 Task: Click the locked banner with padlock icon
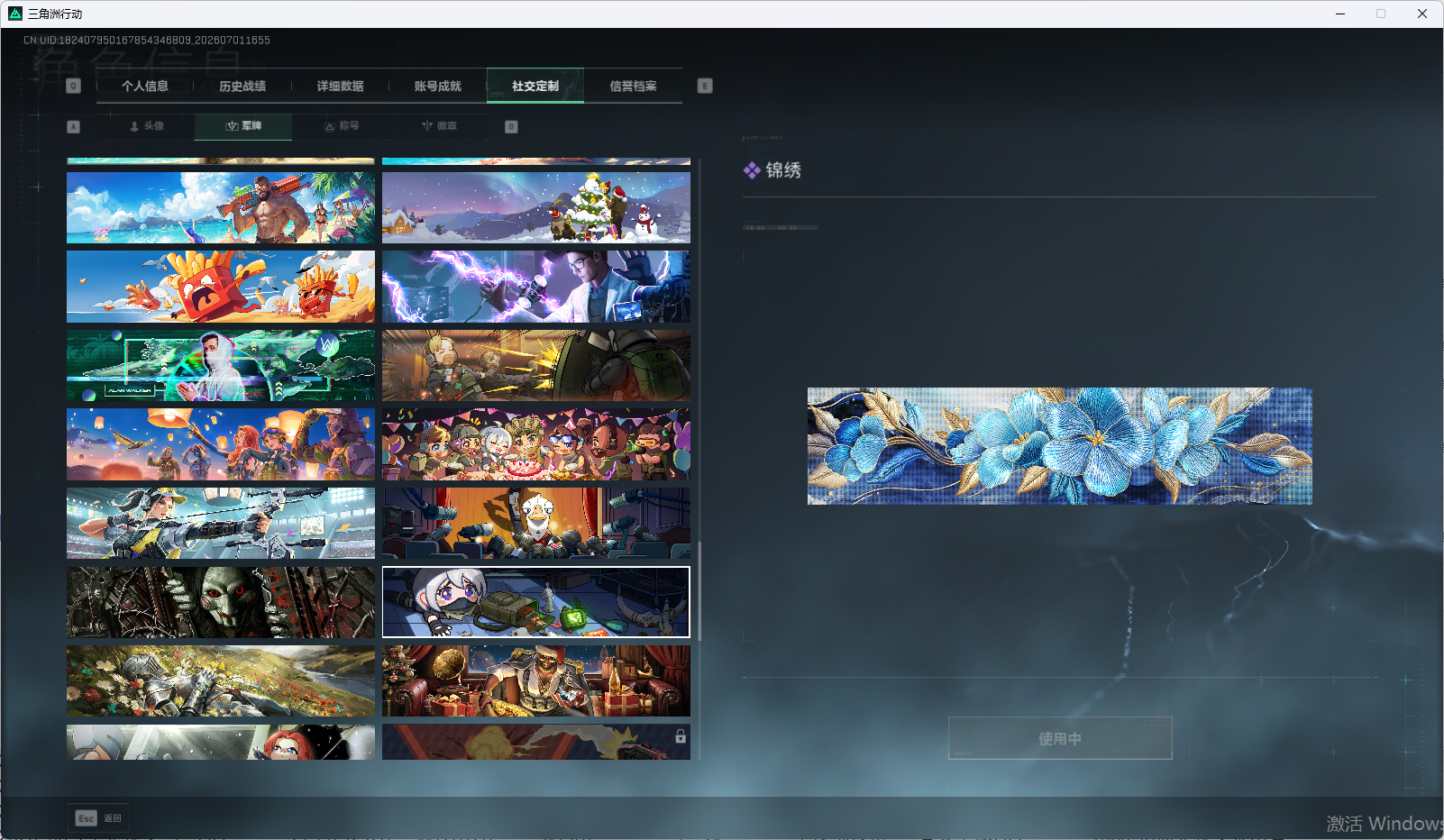coord(536,742)
